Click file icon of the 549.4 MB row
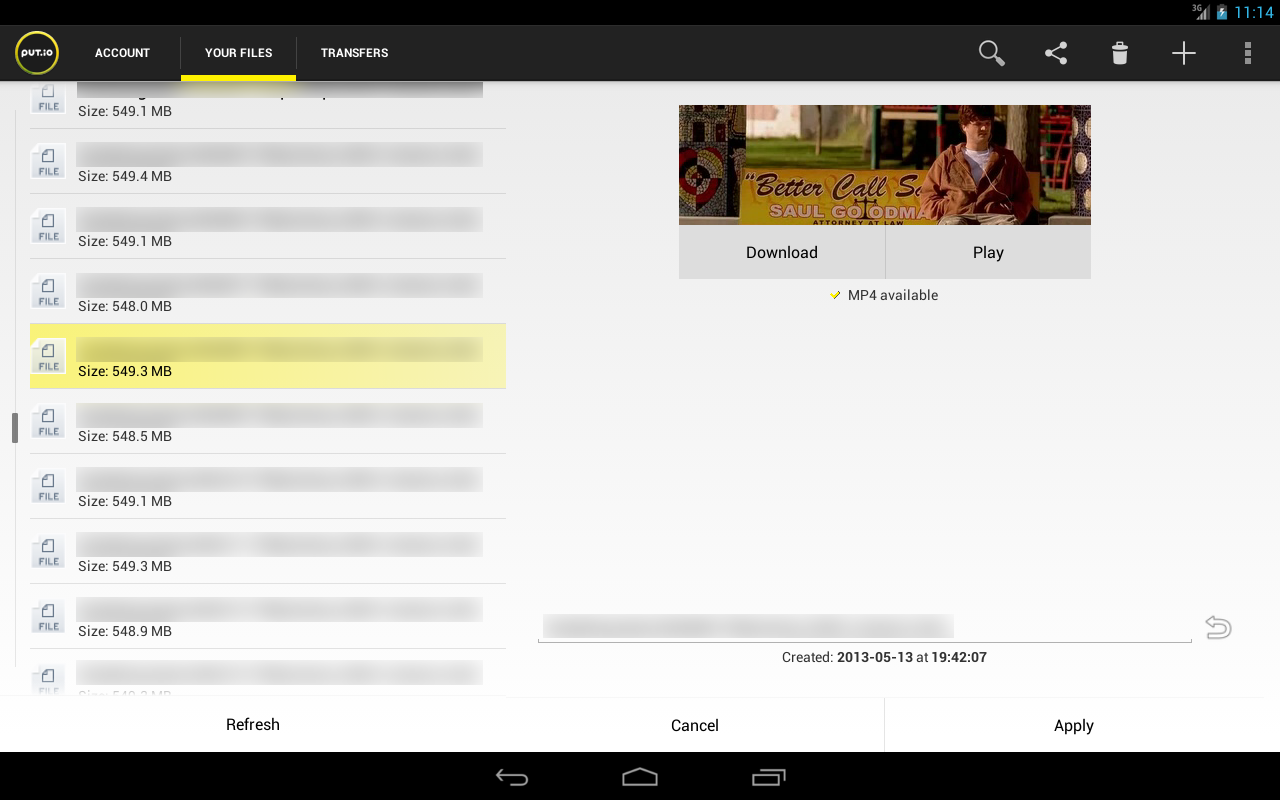Image resolution: width=1280 pixels, height=800 pixels. pyautogui.click(x=48, y=161)
